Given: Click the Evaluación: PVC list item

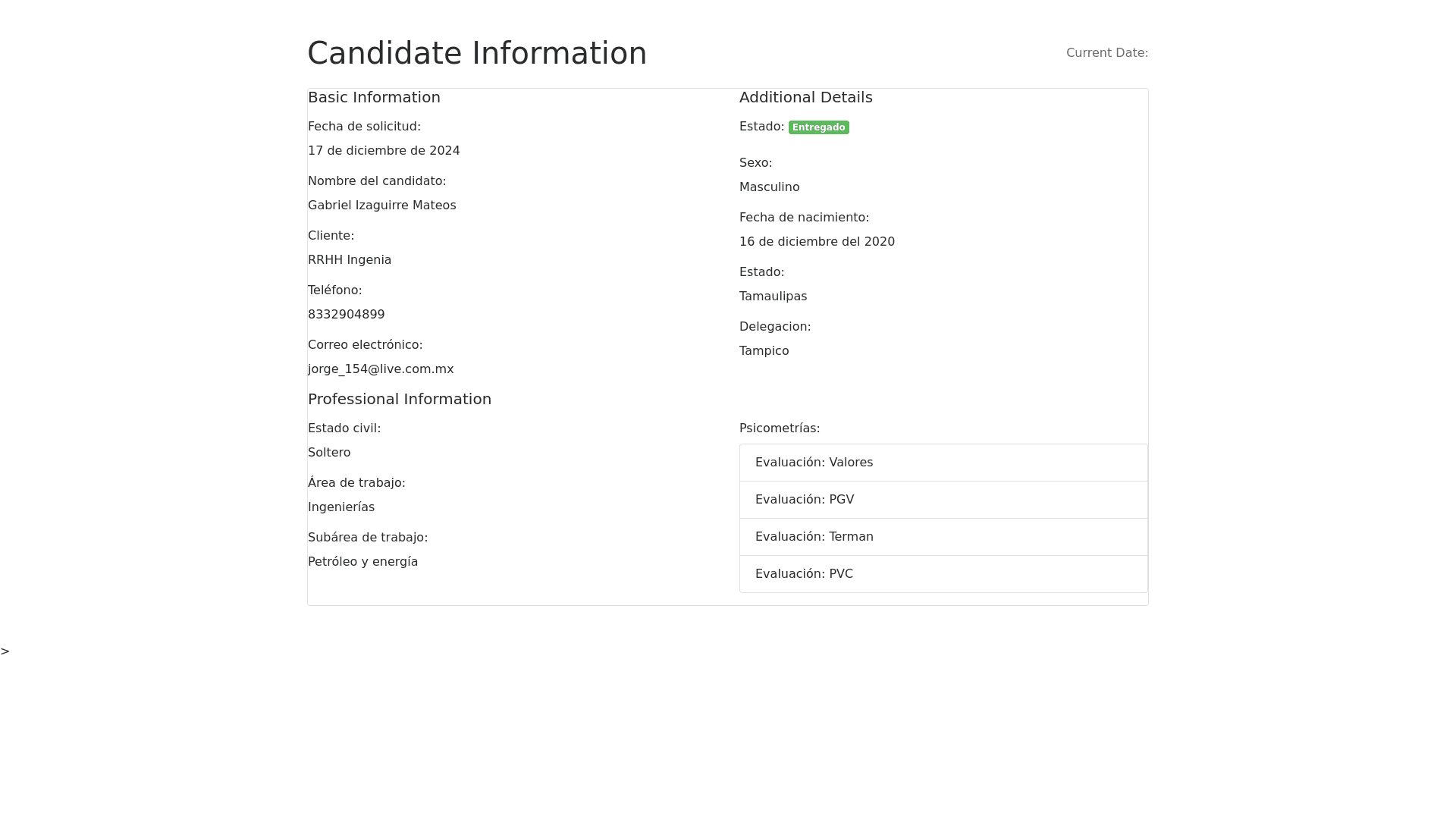Looking at the screenshot, I should tap(943, 574).
